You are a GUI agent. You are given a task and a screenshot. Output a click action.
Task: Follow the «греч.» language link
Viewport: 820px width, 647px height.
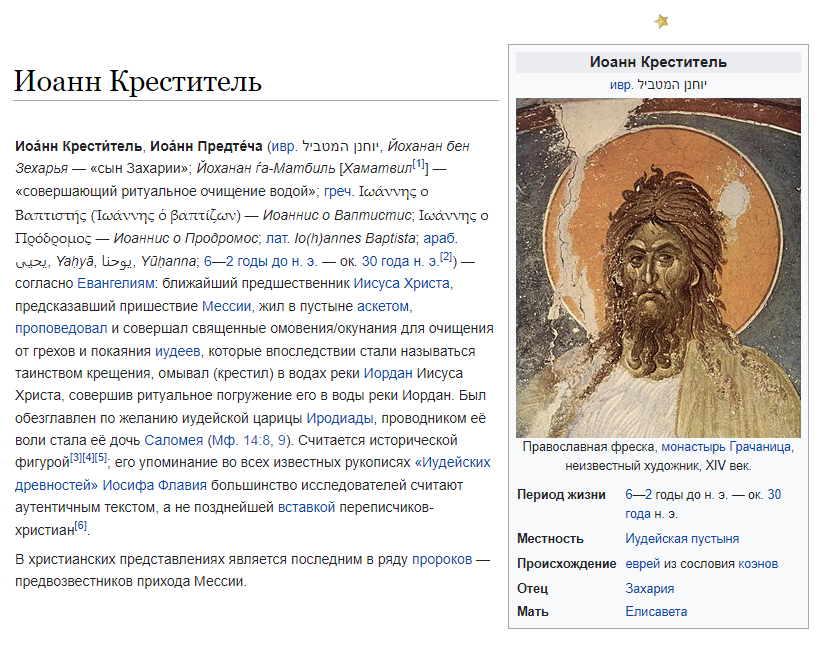click(339, 191)
